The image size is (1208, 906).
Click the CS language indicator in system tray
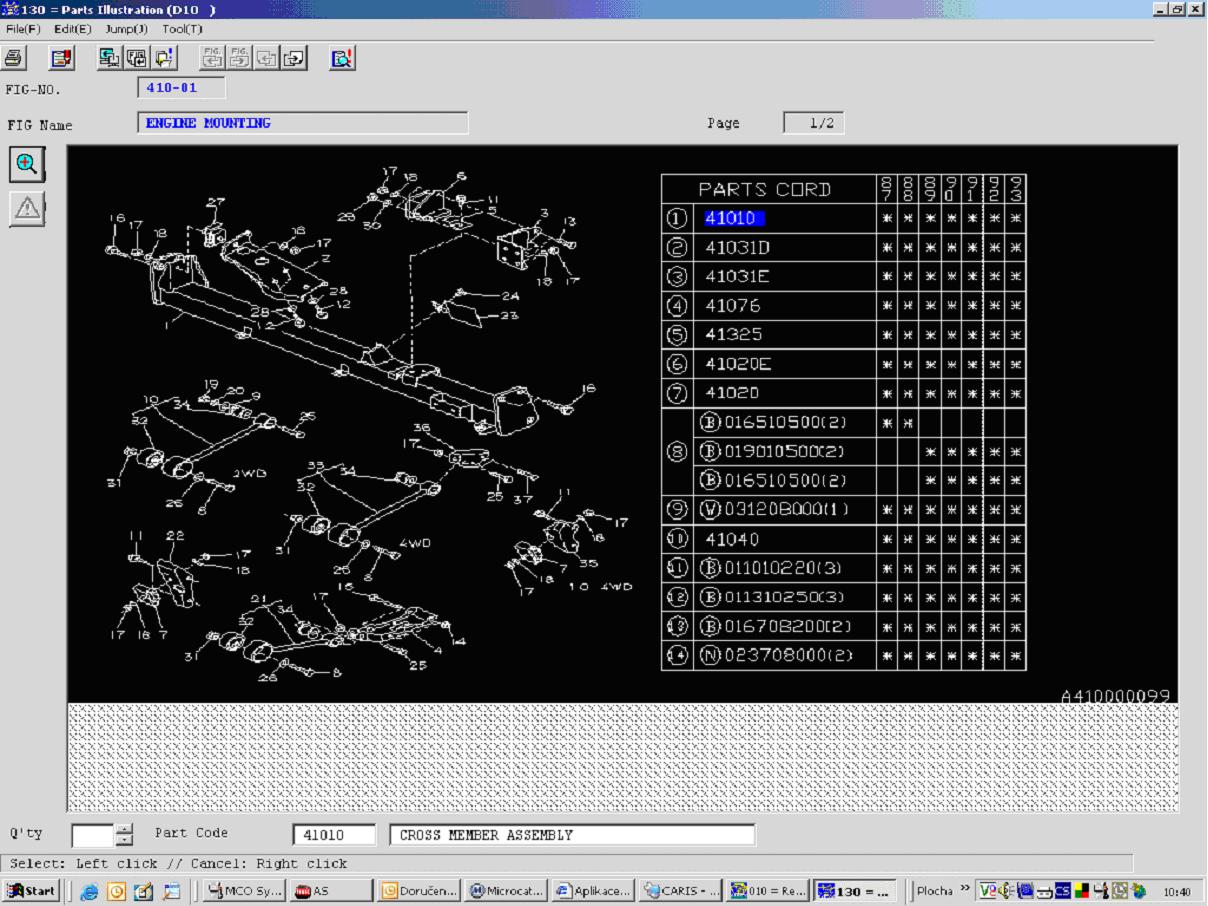(x=1062, y=891)
